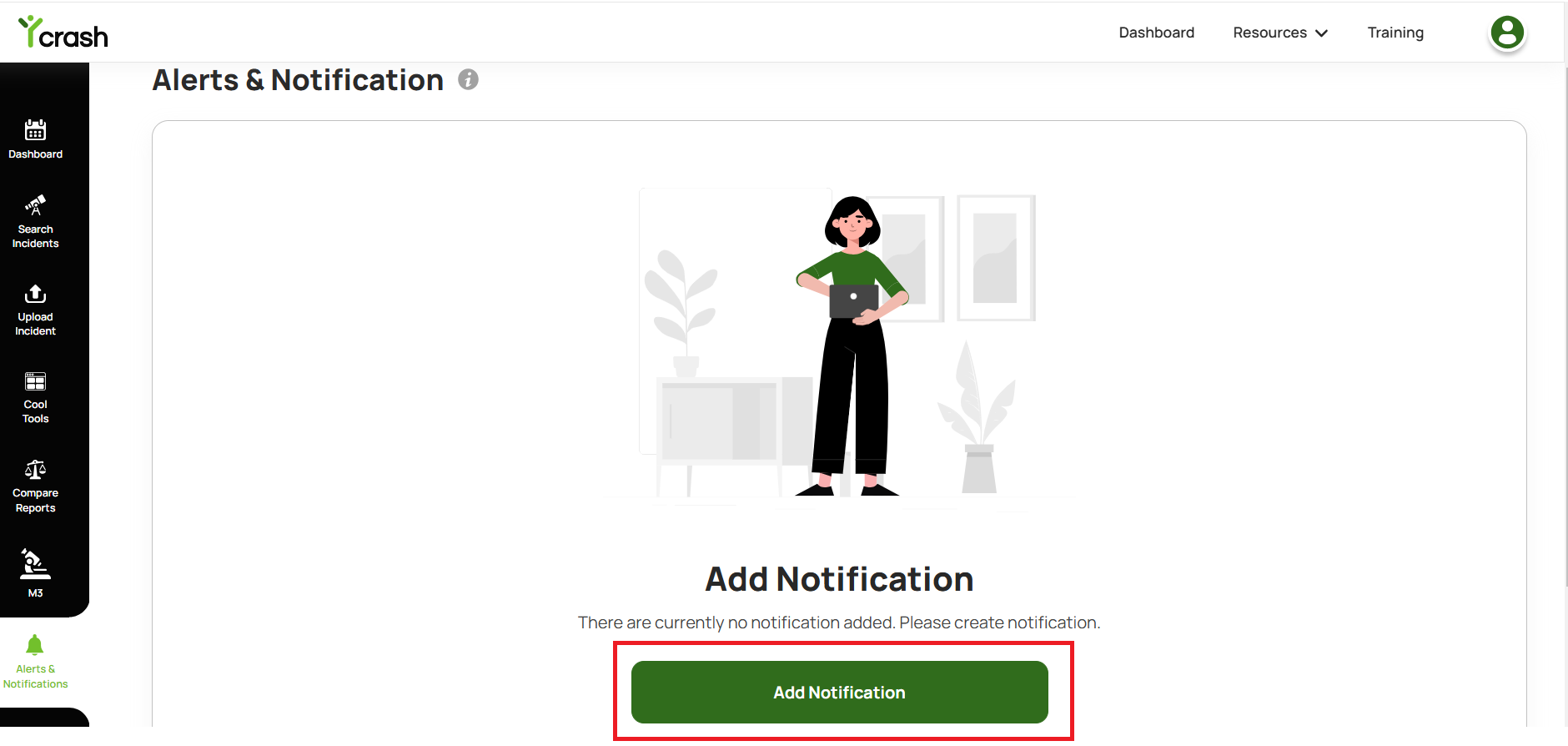This screenshot has width=1568, height=746.
Task: Click the Search Incidents sidebar label
Action: point(35,236)
